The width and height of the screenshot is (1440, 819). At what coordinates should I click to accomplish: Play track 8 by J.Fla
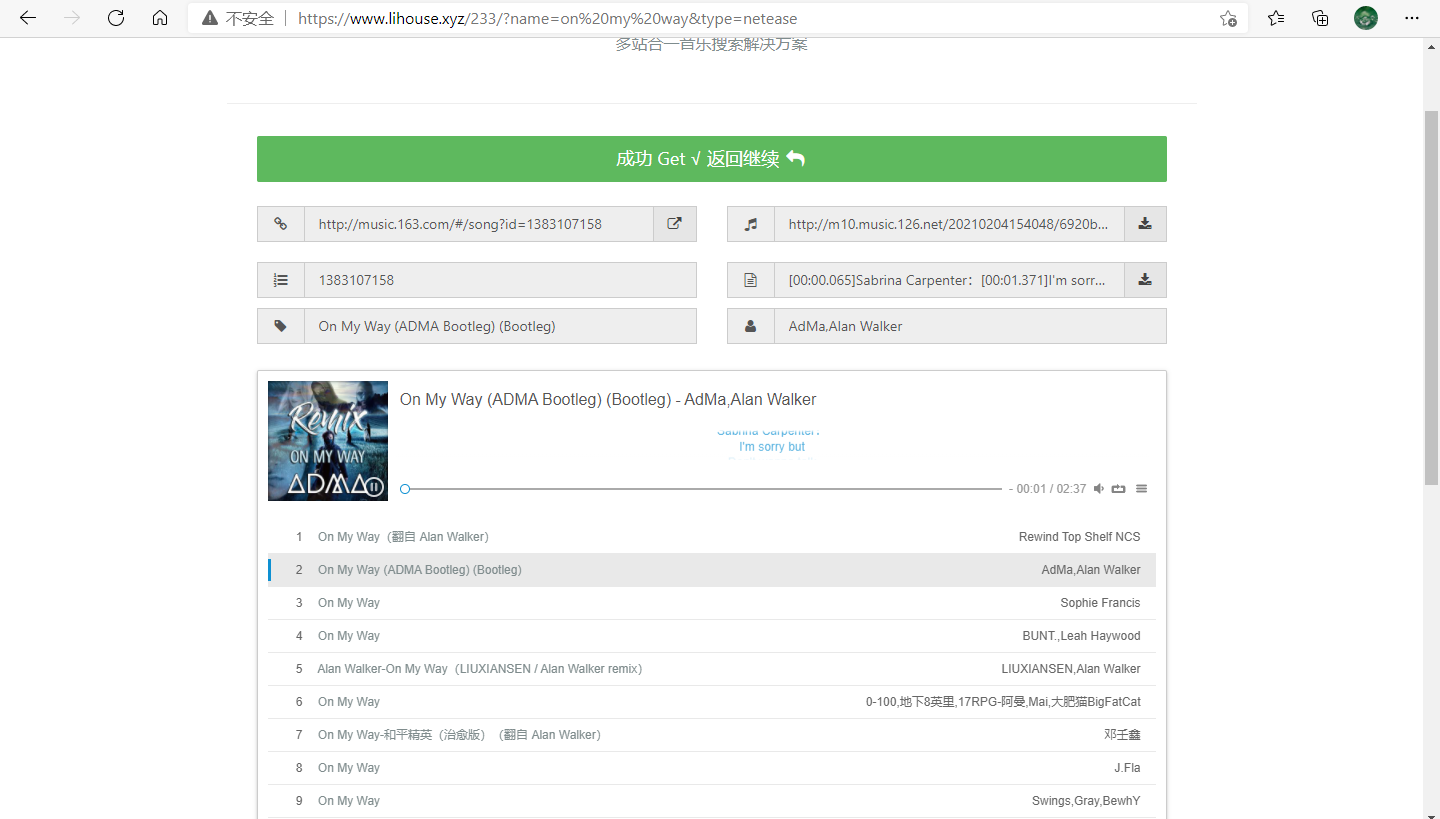point(712,768)
